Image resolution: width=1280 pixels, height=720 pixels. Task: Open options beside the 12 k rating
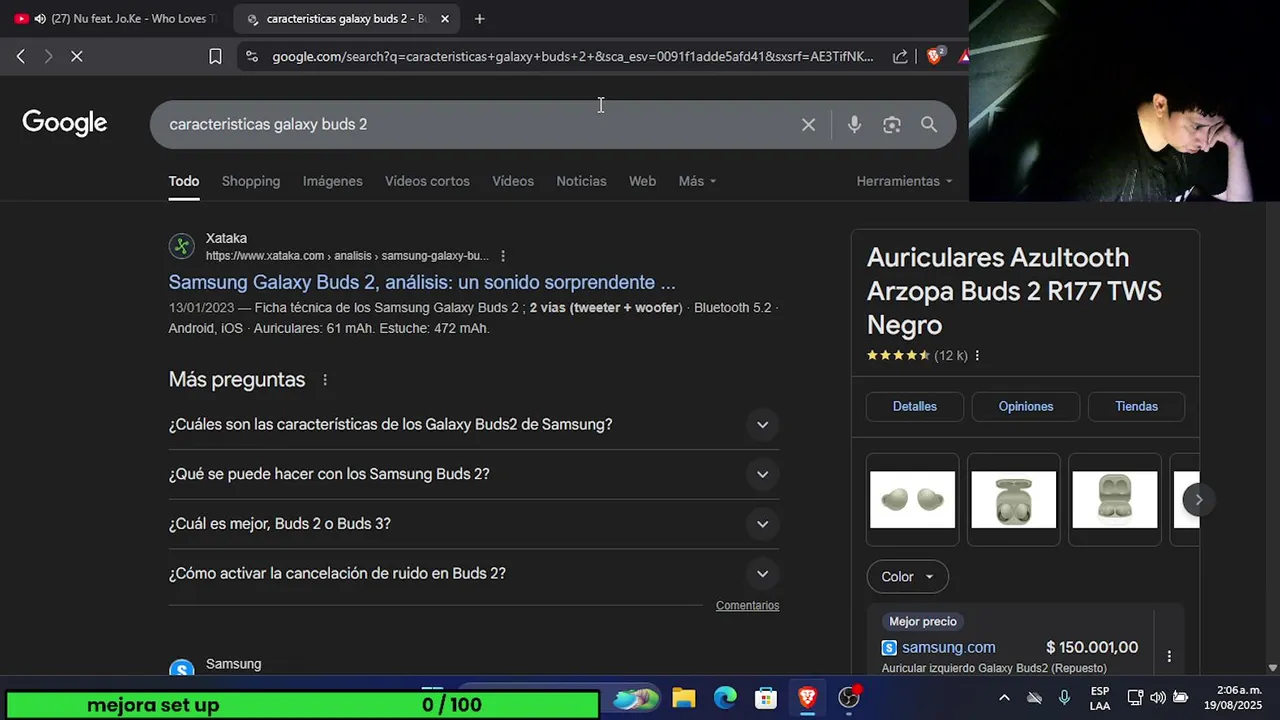(x=977, y=356)
